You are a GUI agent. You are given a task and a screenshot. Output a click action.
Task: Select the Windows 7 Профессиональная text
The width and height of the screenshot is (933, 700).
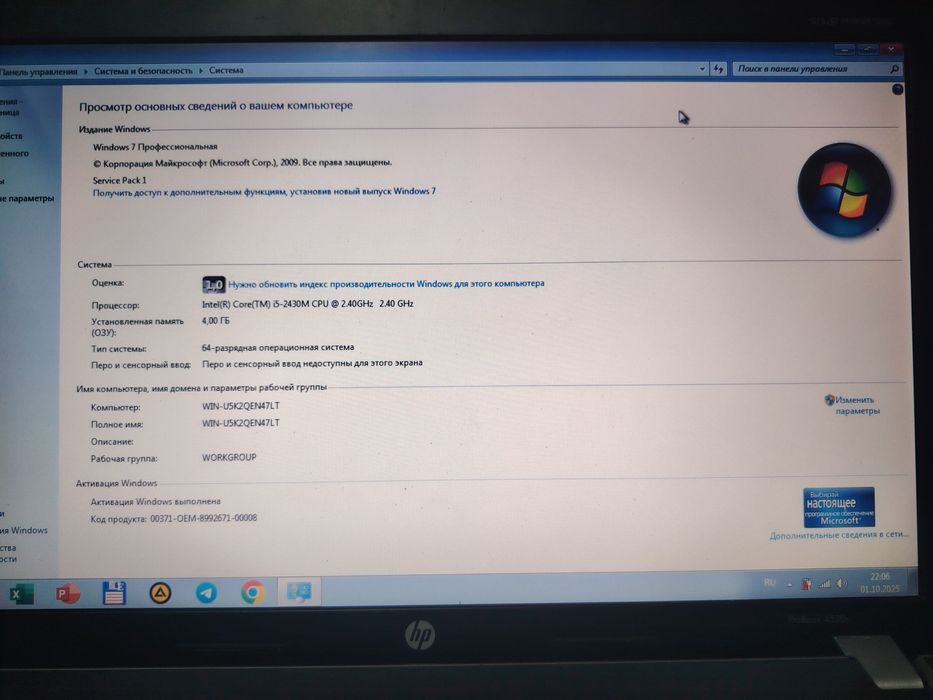tap(155, 146)
